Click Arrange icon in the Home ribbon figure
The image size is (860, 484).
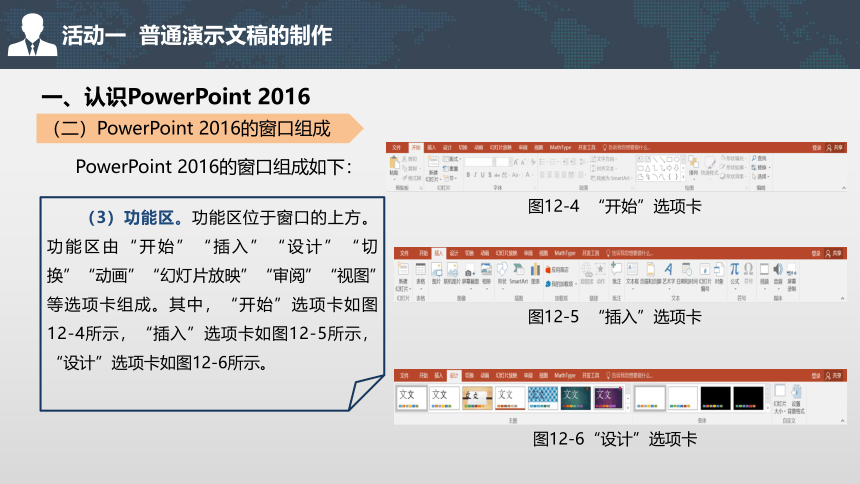click(693, 162)
